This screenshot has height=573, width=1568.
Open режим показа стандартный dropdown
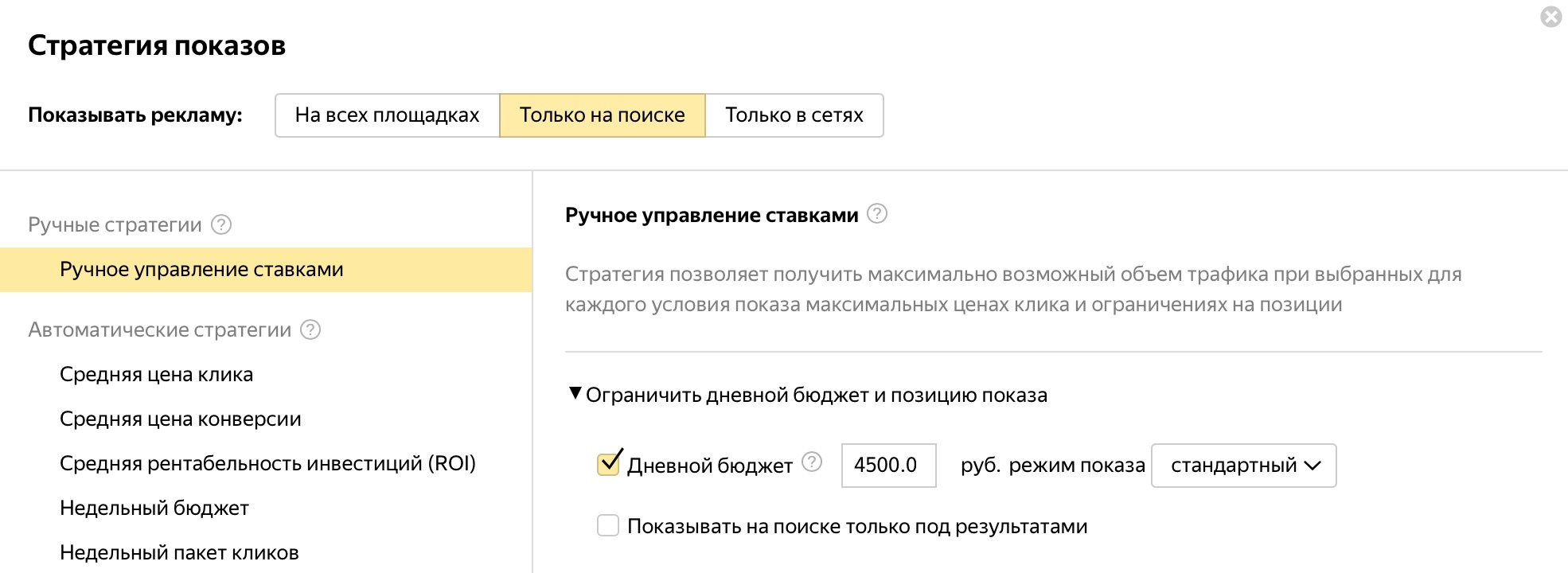[1243, 466]
